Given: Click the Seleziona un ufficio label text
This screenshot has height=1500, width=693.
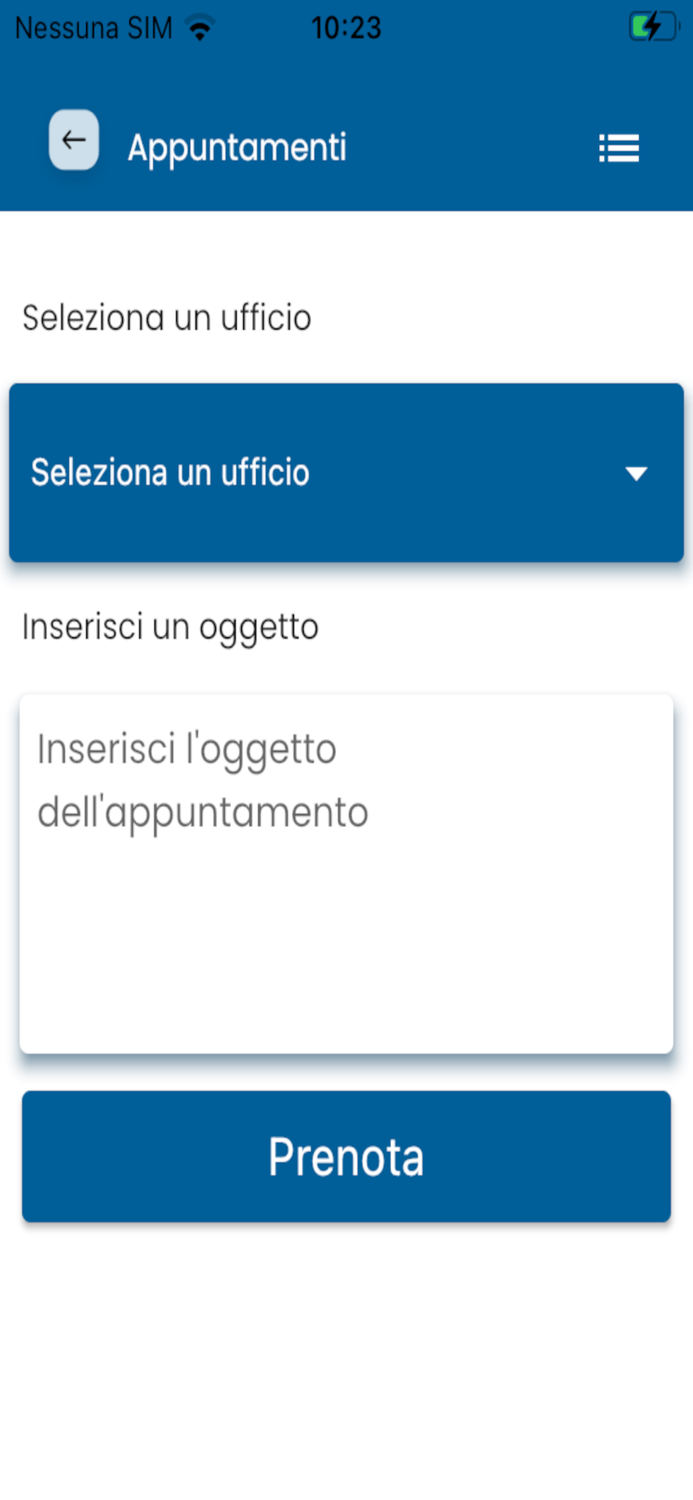Looking at the screenshot, I should pos(166,317).
